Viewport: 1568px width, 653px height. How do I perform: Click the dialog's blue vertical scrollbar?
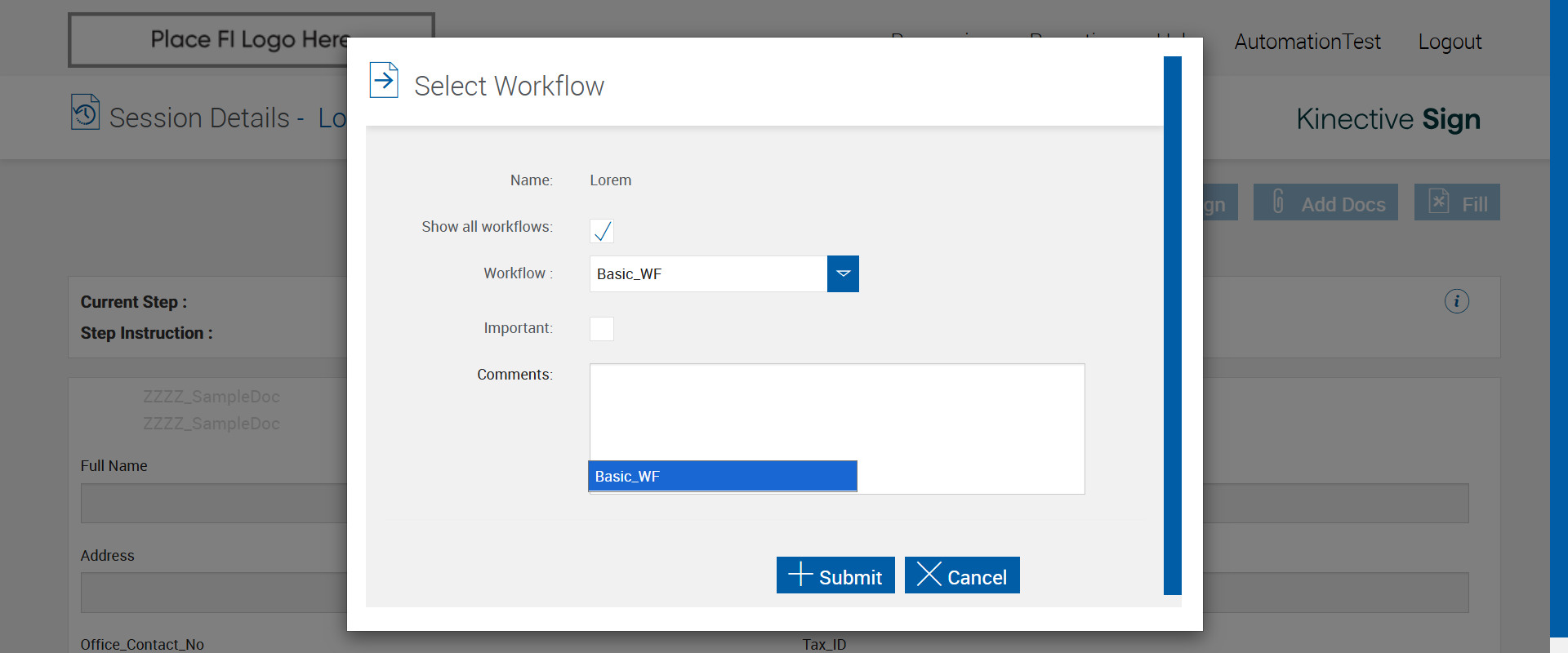[x=1173, y=325]
